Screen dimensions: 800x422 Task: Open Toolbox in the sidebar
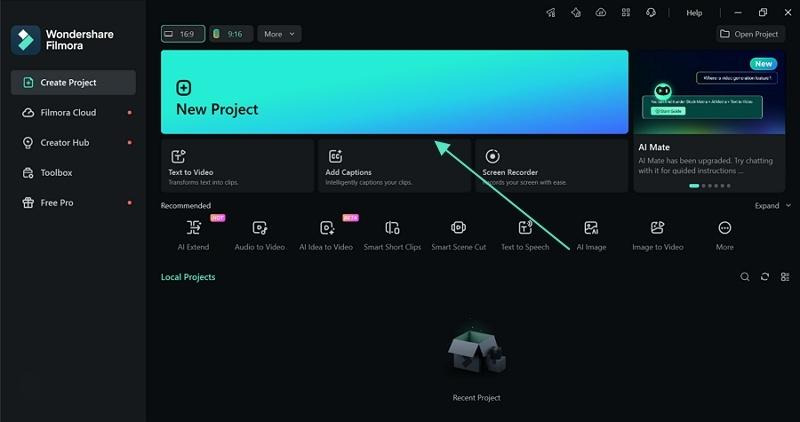click(73, 172)
